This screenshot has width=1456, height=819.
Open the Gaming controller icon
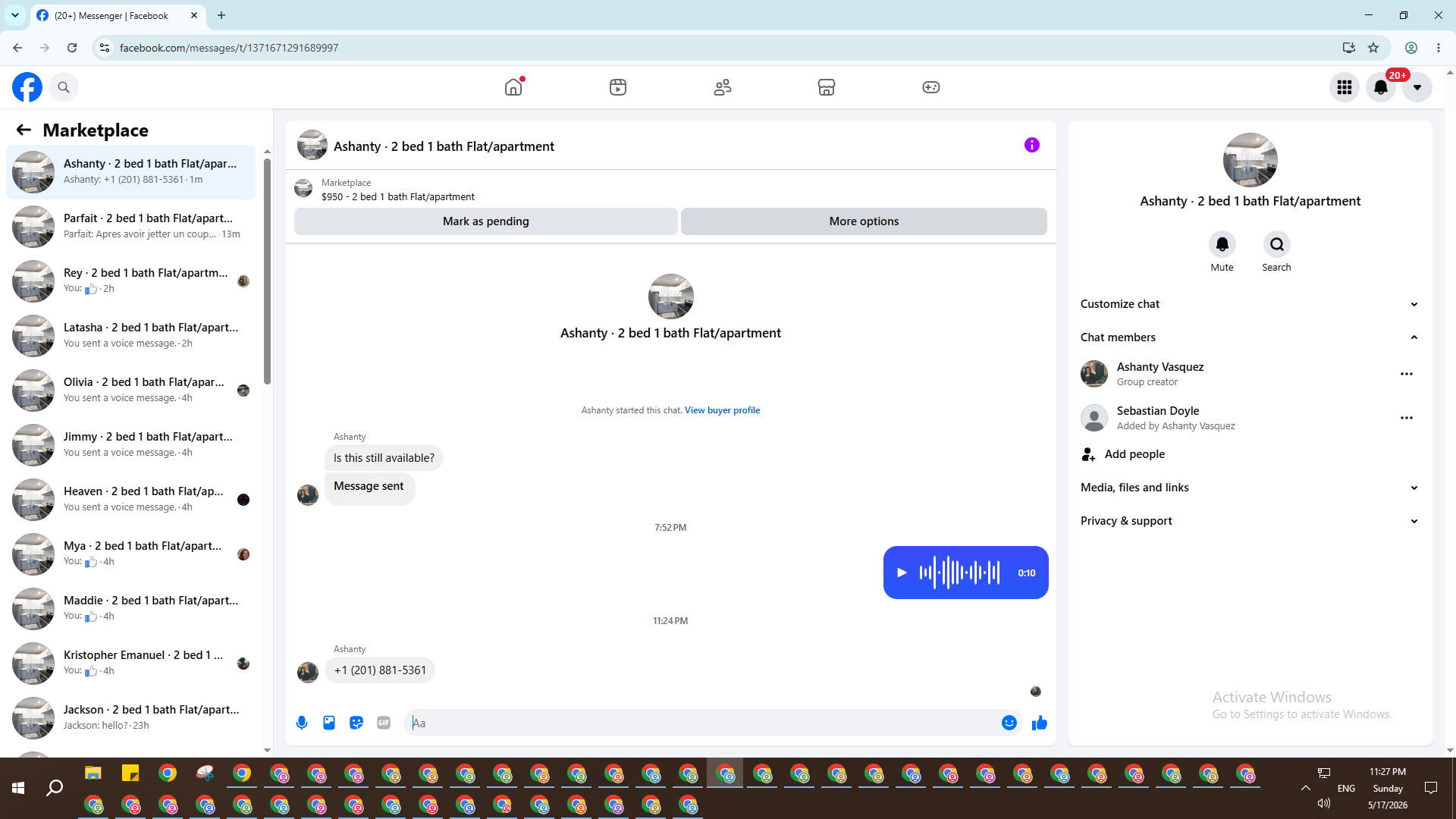931,87
